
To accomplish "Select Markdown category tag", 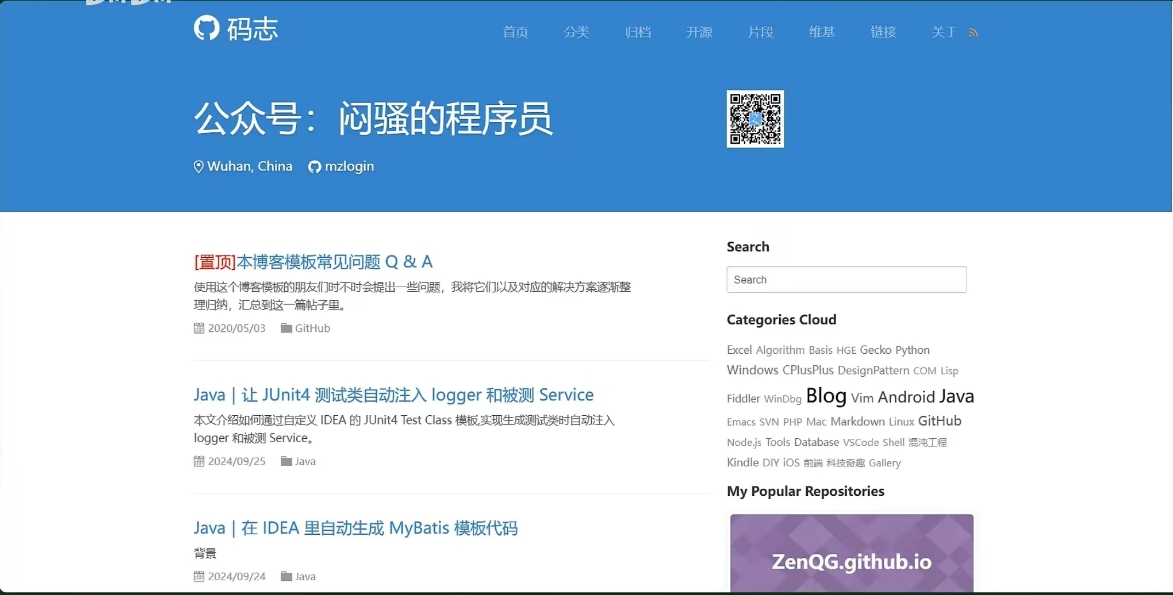I will pyautogui.click(x=857, y=421).
